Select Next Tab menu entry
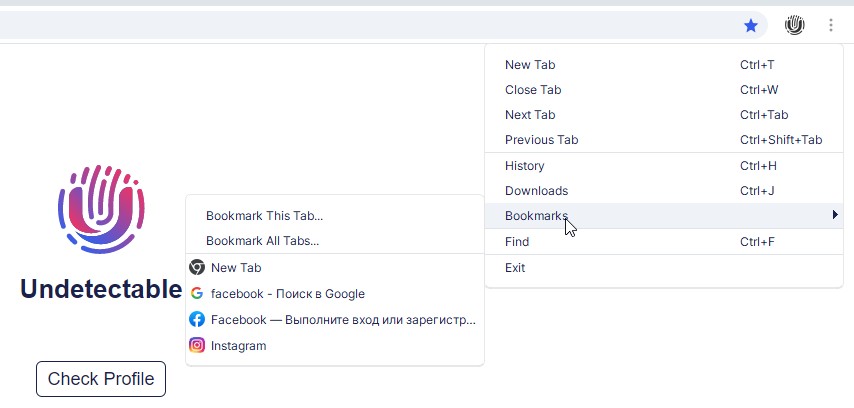Image resolution: width=854 pixels, height=408 pixels. (x=530, y=115)
